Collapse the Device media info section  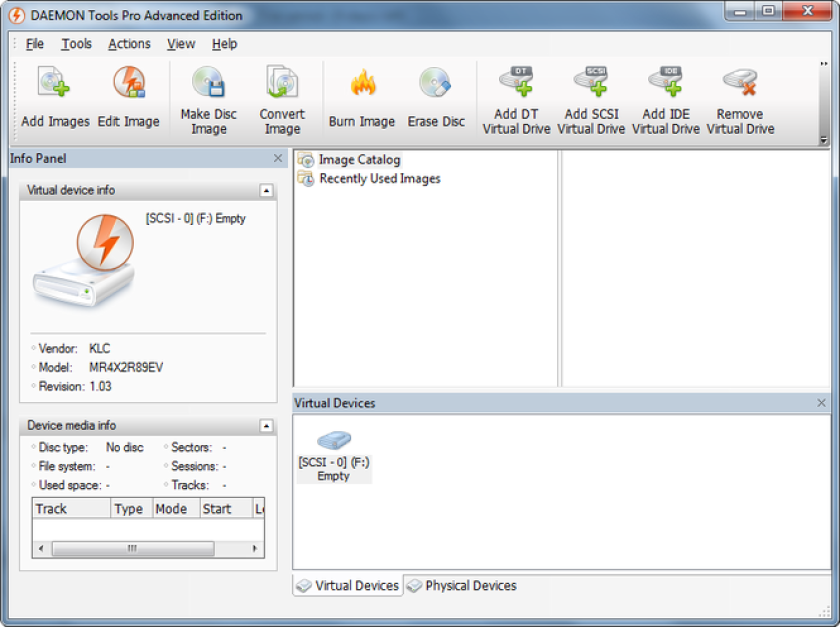(x=266, y=426)
